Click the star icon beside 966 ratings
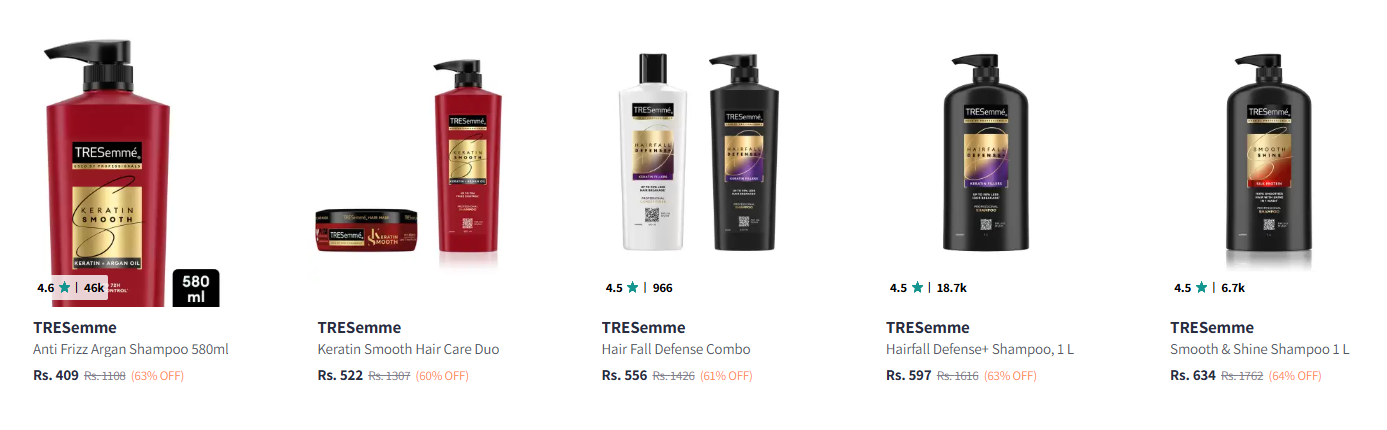 pos(632,288)
